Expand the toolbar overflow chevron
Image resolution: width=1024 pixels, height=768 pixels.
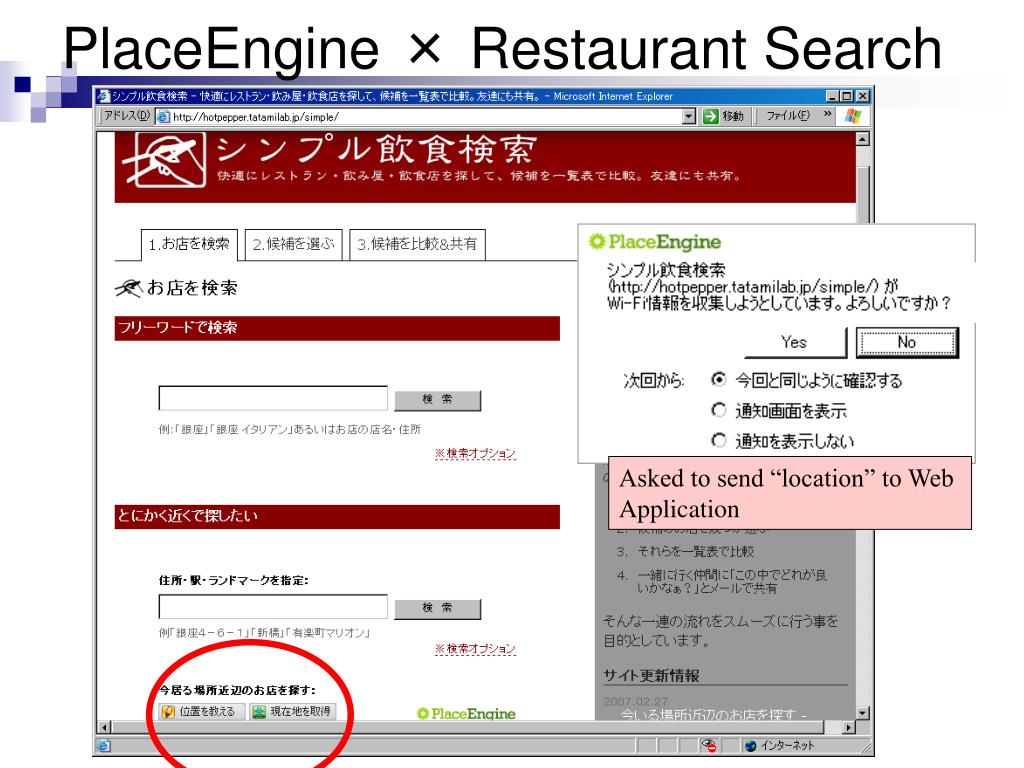(827, 115)
